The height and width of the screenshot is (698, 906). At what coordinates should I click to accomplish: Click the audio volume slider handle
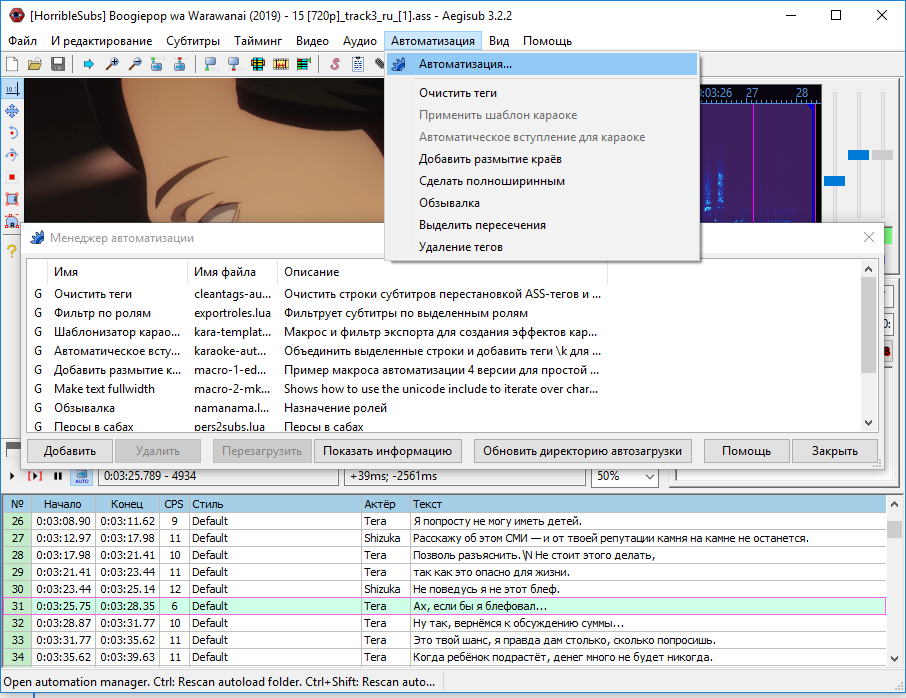[x=882, y=155]
